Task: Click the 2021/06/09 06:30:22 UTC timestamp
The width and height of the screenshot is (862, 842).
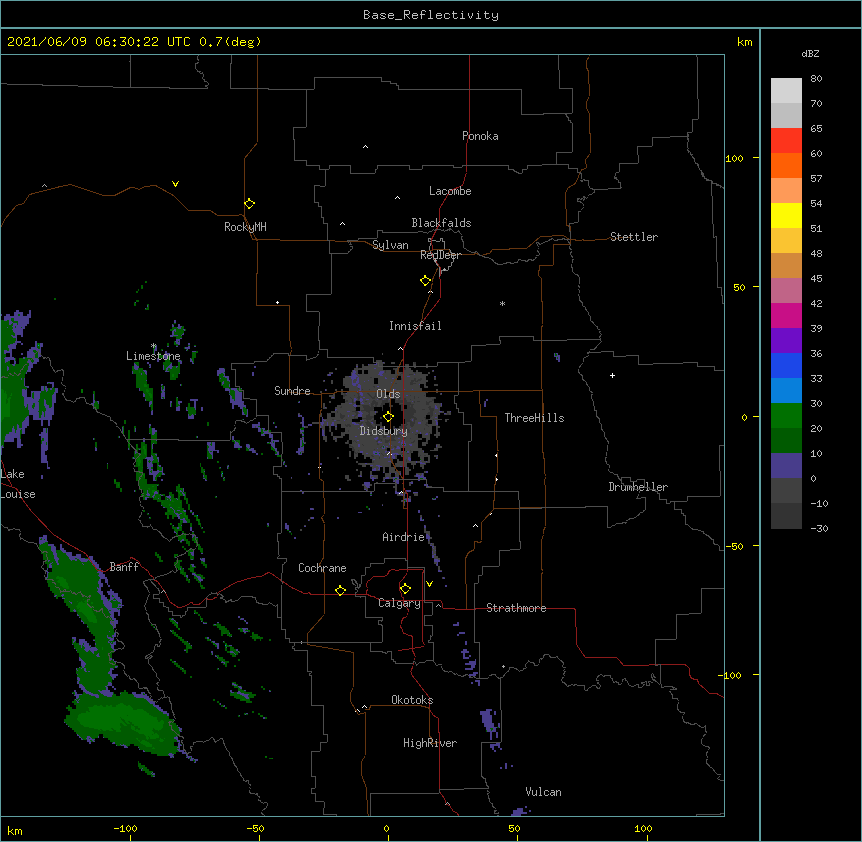Action: [x=98, y=42]
